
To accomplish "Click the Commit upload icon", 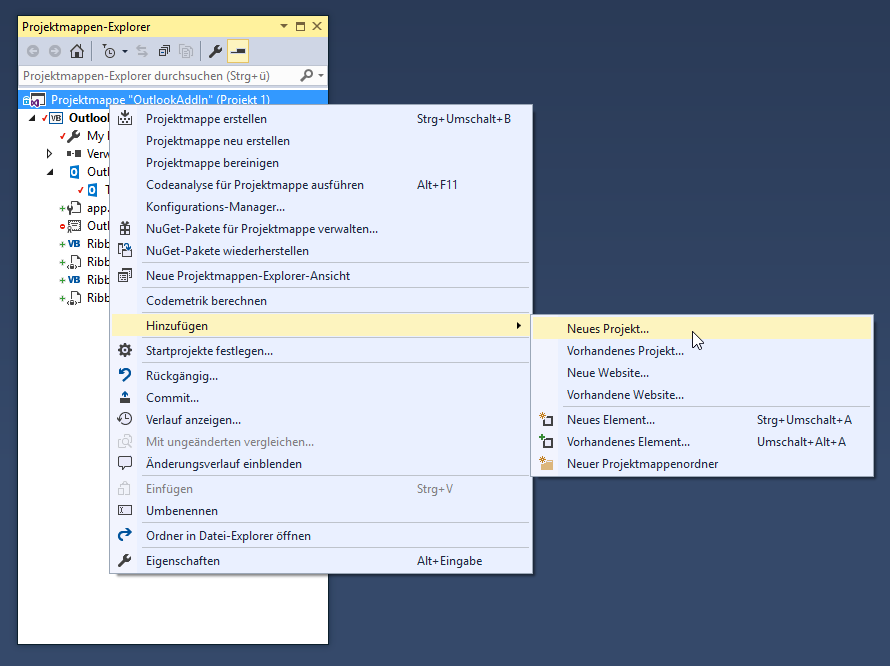I will (x=125, y=397).
